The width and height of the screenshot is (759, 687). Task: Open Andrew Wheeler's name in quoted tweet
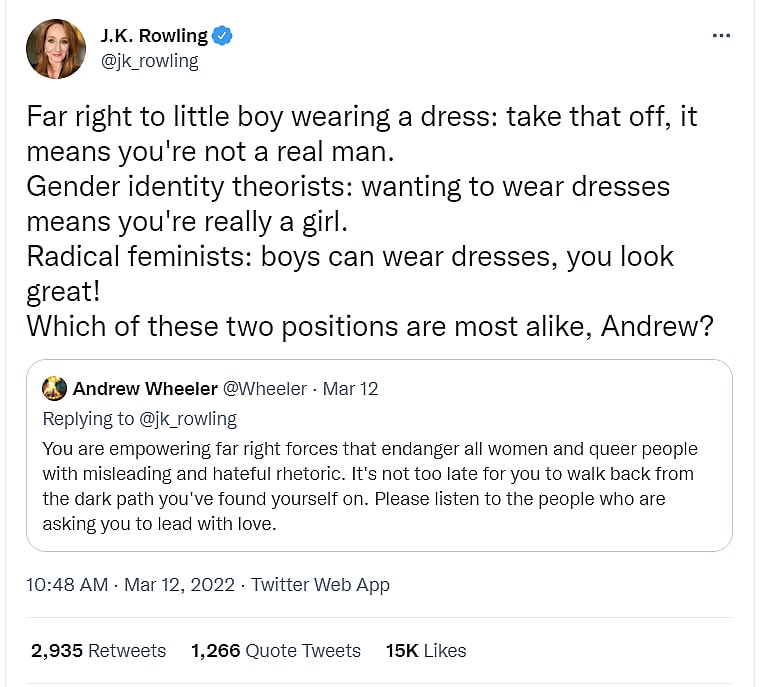pyautogui.click(x=143, y=389)
